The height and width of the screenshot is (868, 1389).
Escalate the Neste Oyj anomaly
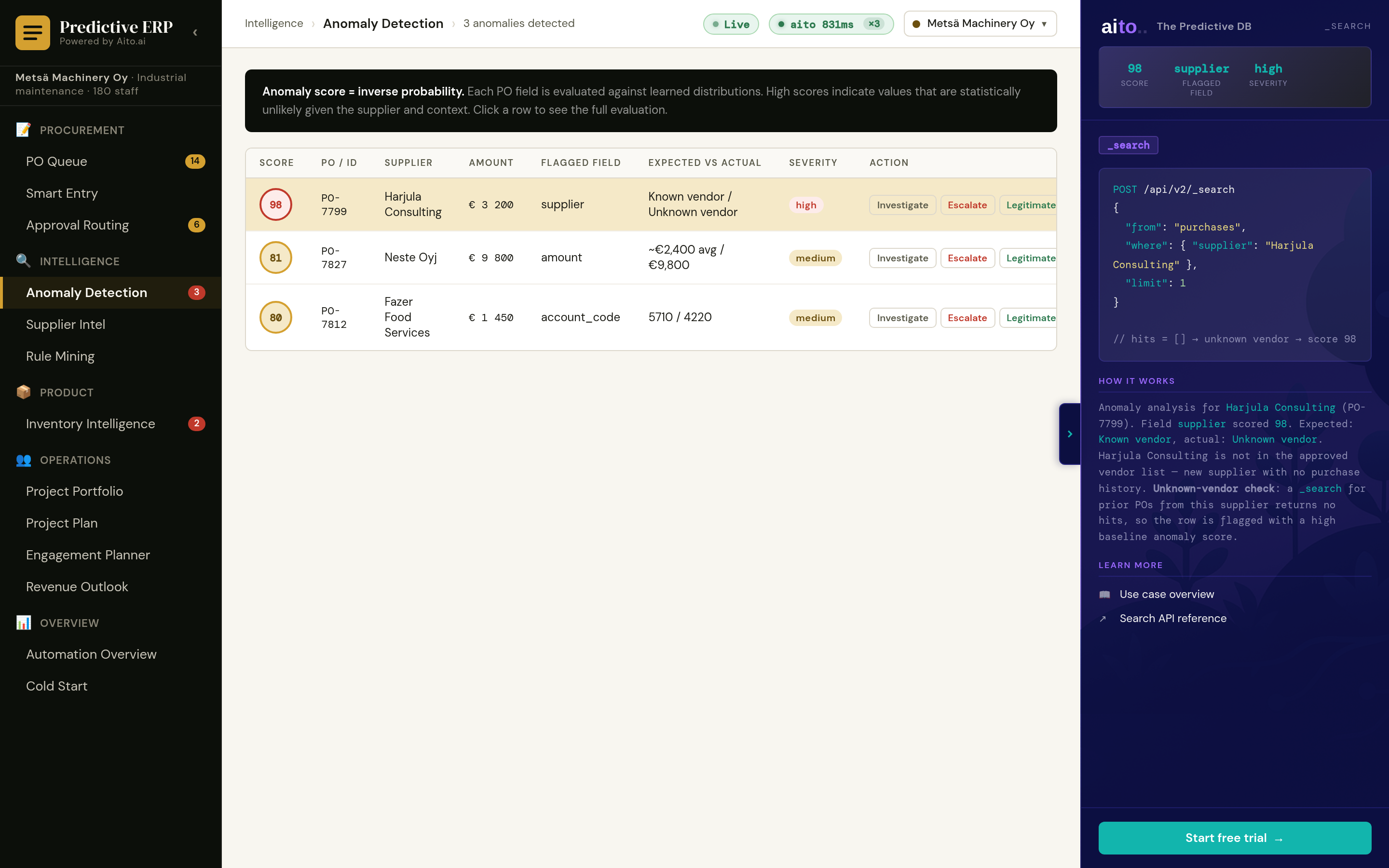pos(967,258)
